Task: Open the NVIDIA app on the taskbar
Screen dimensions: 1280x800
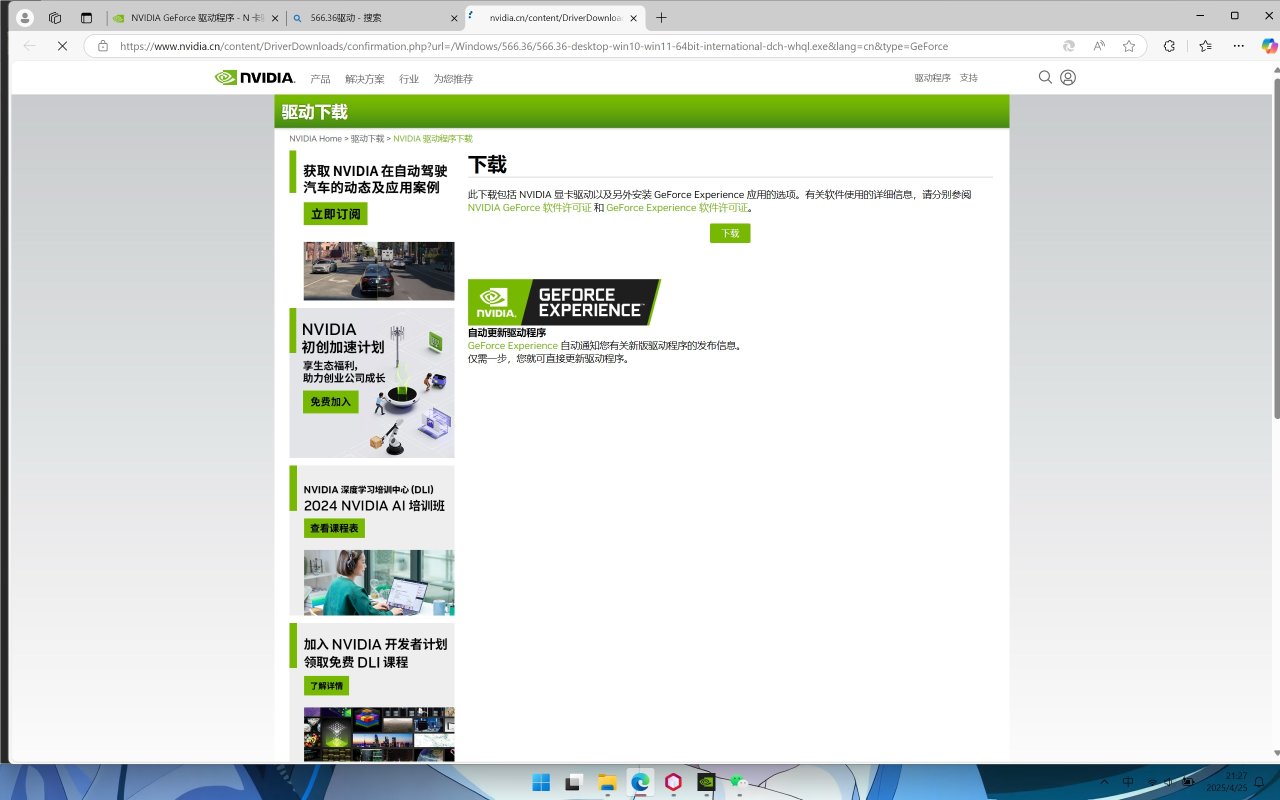Action: pos(706,782)
